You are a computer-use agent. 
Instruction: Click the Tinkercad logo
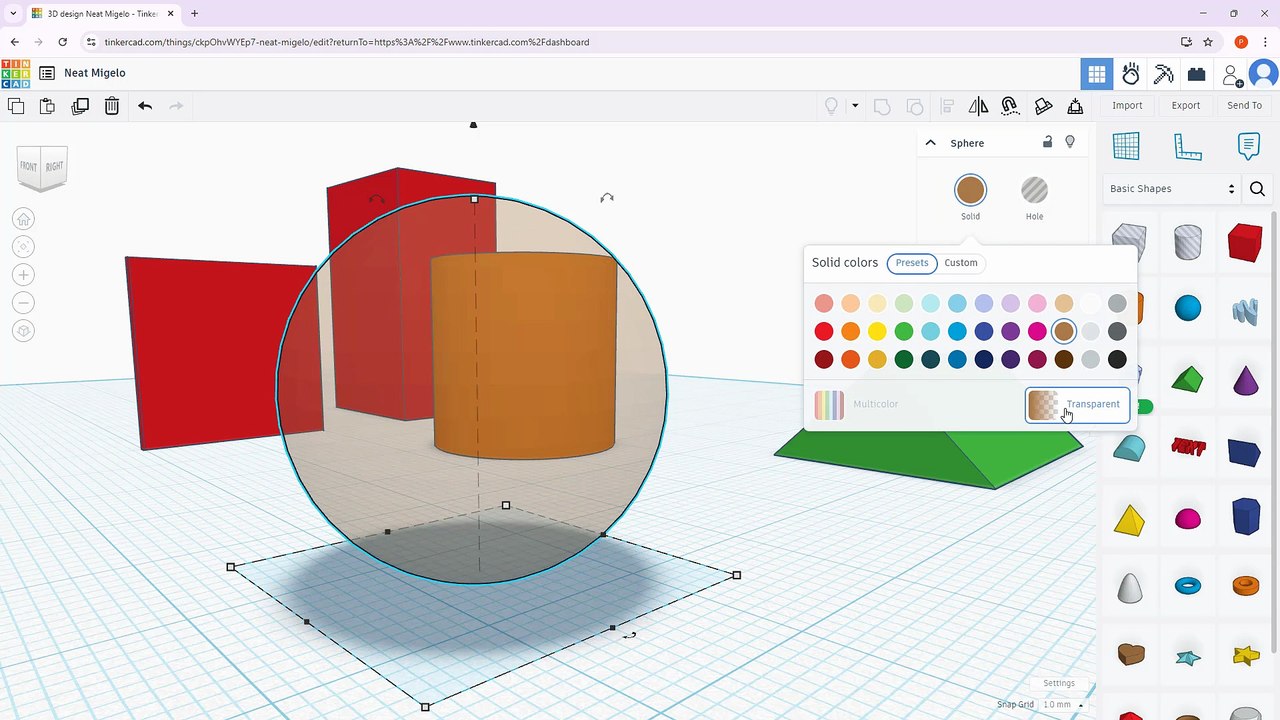coord(16,73)
